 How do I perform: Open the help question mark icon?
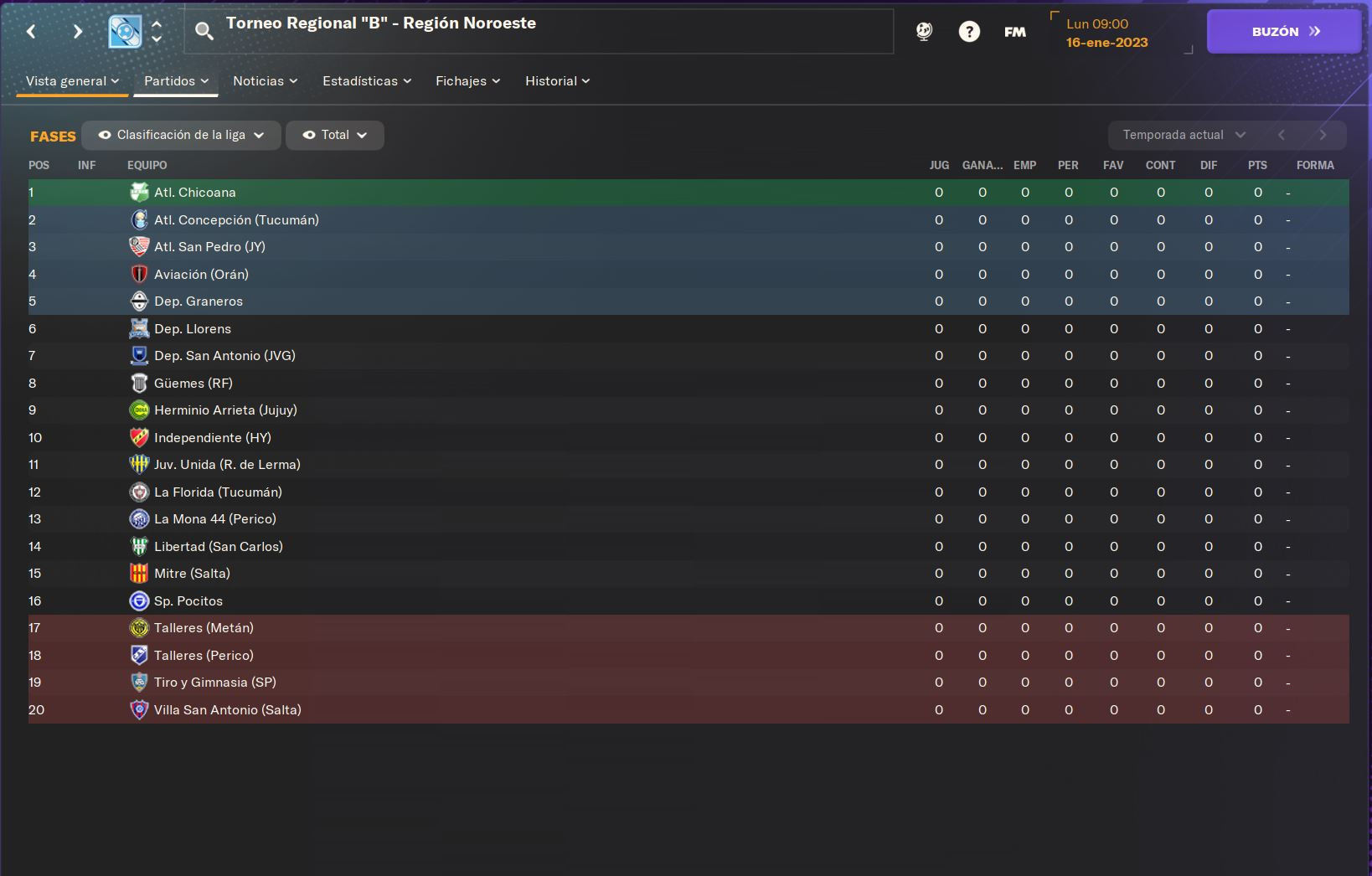point(969,32)
